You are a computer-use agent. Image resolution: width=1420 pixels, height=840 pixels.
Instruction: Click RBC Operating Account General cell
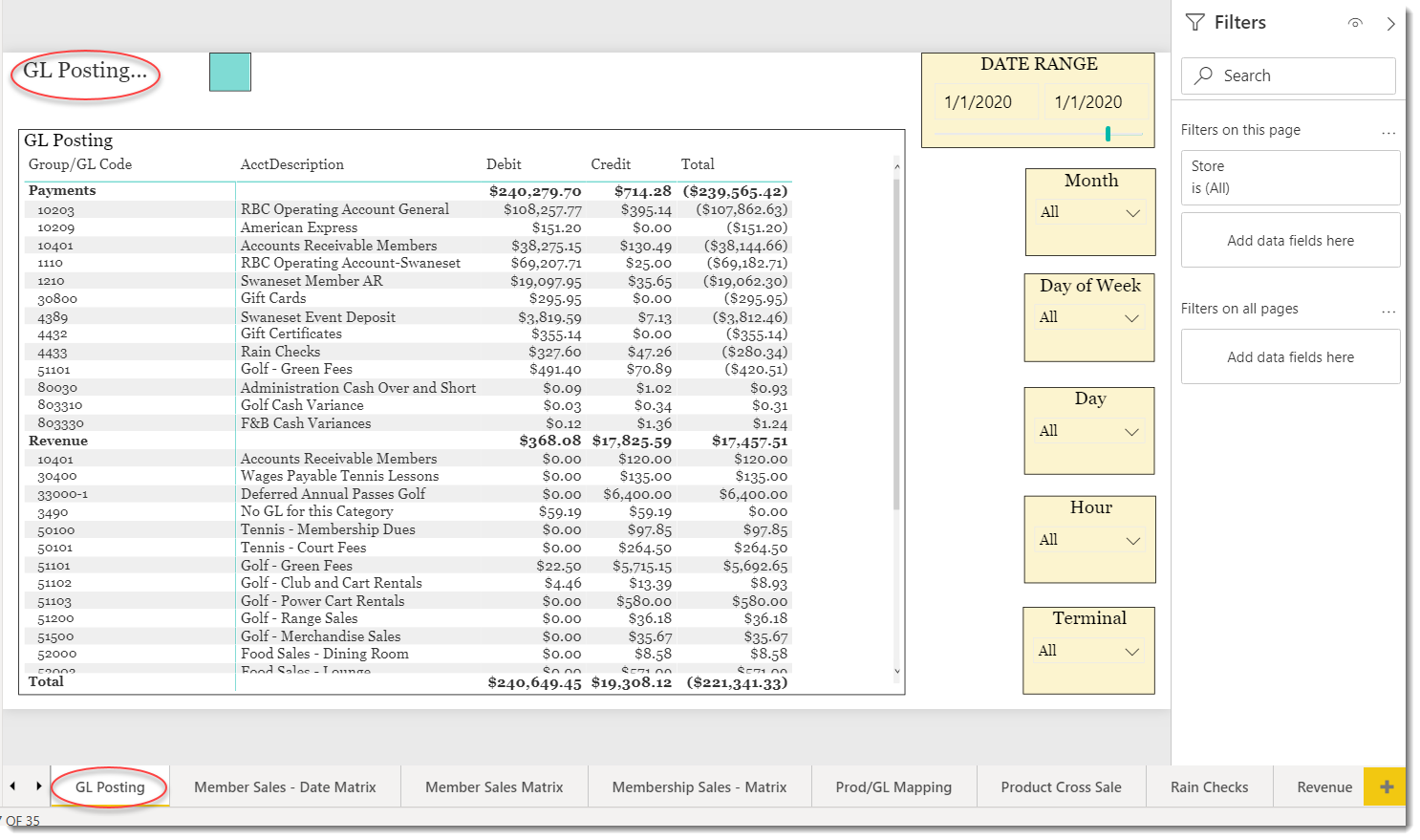tap(345, 209)
